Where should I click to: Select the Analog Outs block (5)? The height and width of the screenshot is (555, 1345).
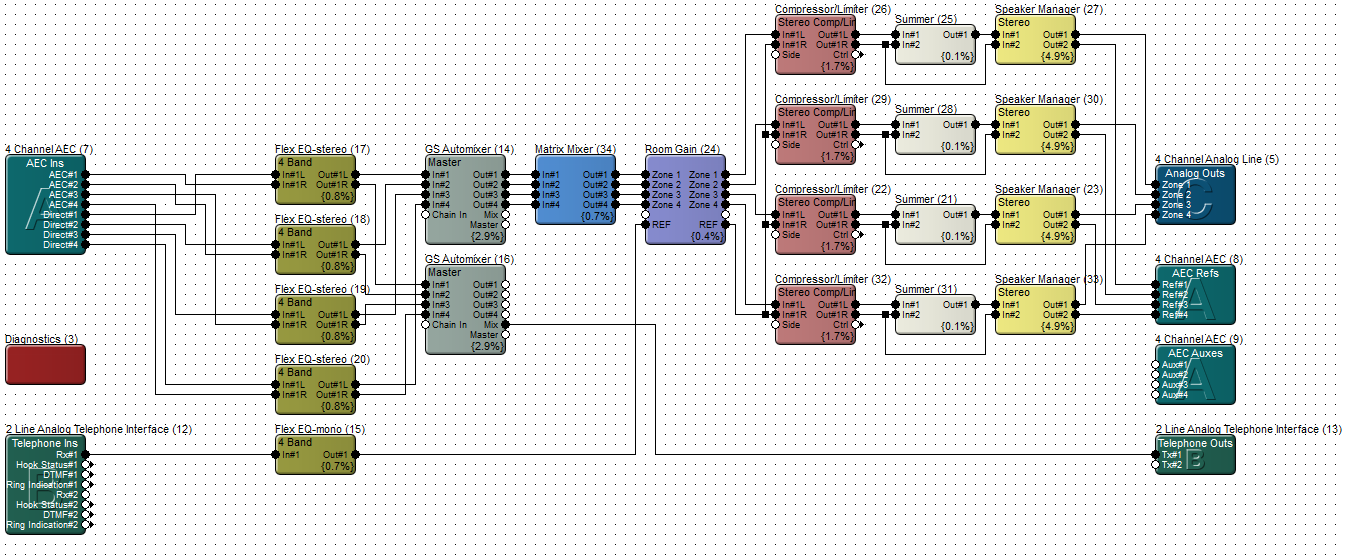coord(1195,194)
